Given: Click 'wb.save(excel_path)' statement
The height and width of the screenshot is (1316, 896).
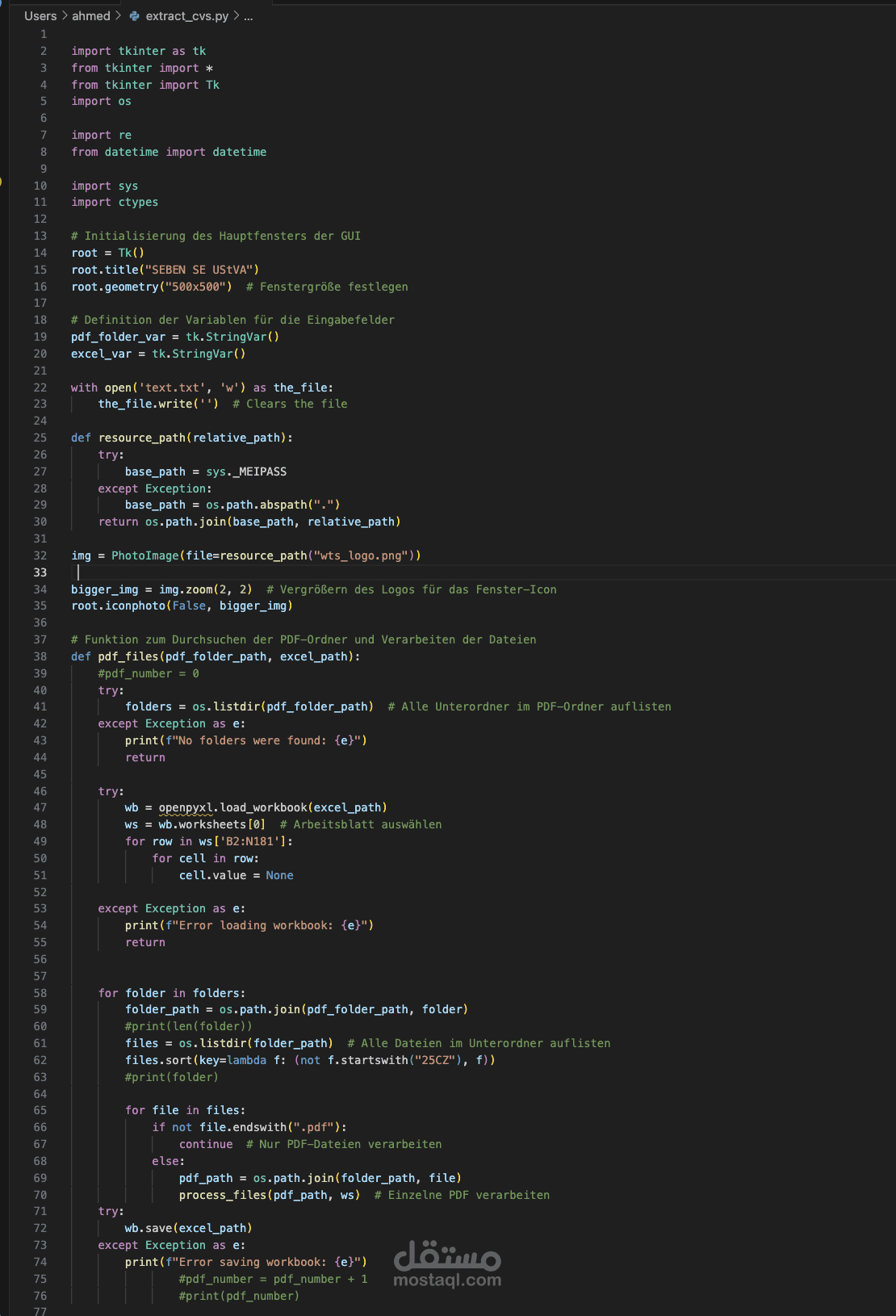Looking at the screenshot, I should pos(189,1228).
